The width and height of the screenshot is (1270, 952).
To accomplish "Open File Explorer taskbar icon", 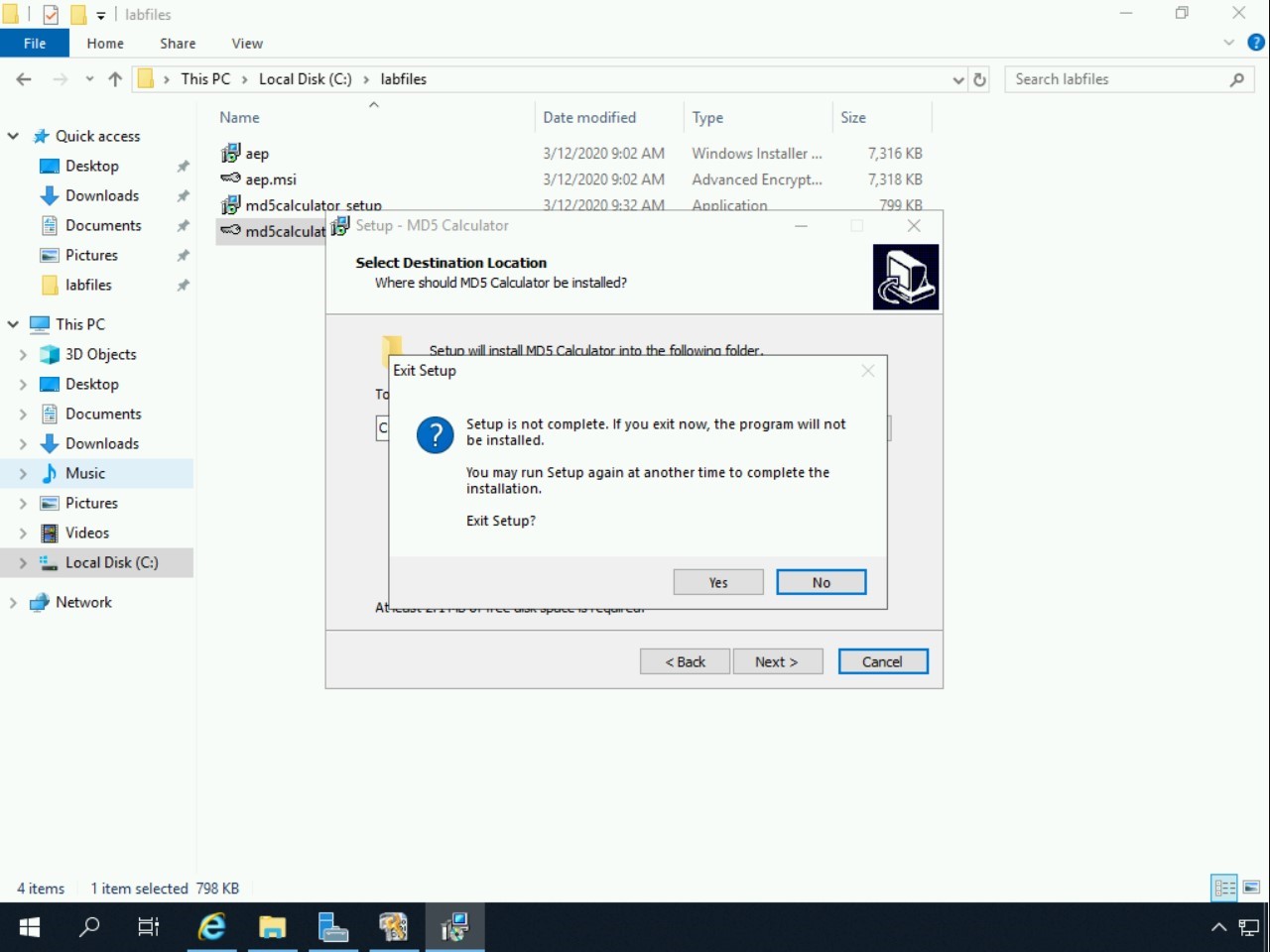I will (x=272, y=927).
